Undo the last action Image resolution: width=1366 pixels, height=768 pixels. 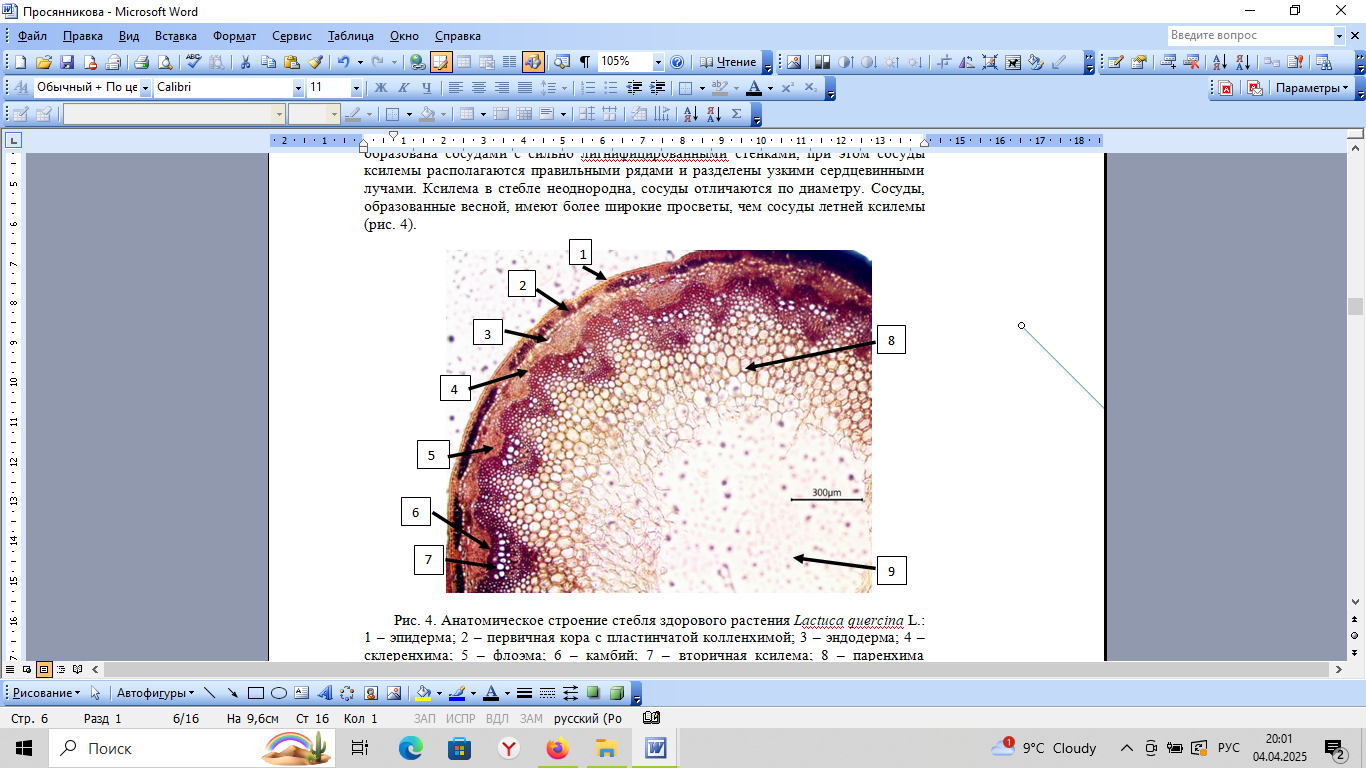coord(343,62)
